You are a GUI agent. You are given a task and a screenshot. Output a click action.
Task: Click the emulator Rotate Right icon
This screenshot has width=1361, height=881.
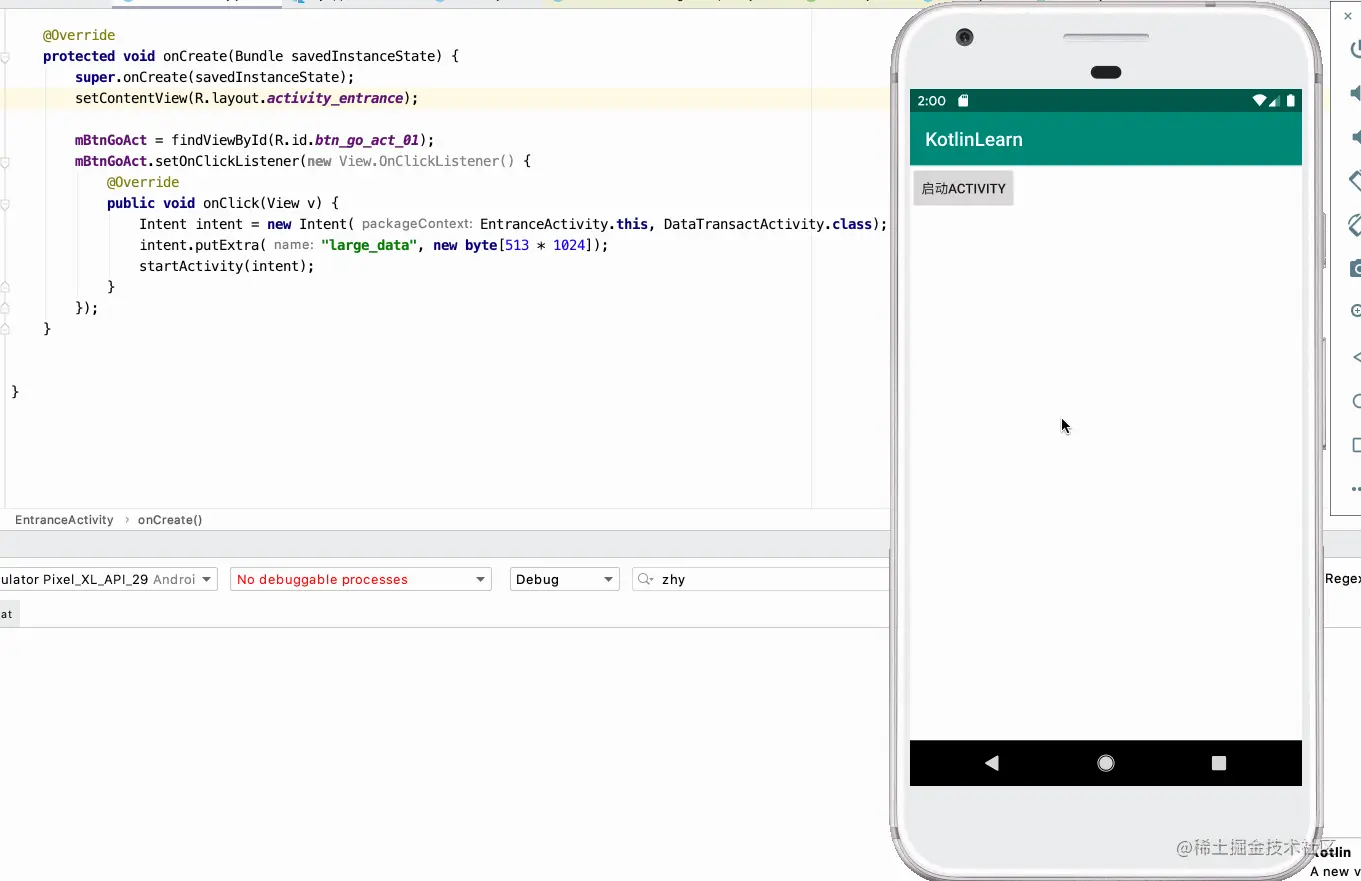pyautogui.click(x=1355, y=225)
